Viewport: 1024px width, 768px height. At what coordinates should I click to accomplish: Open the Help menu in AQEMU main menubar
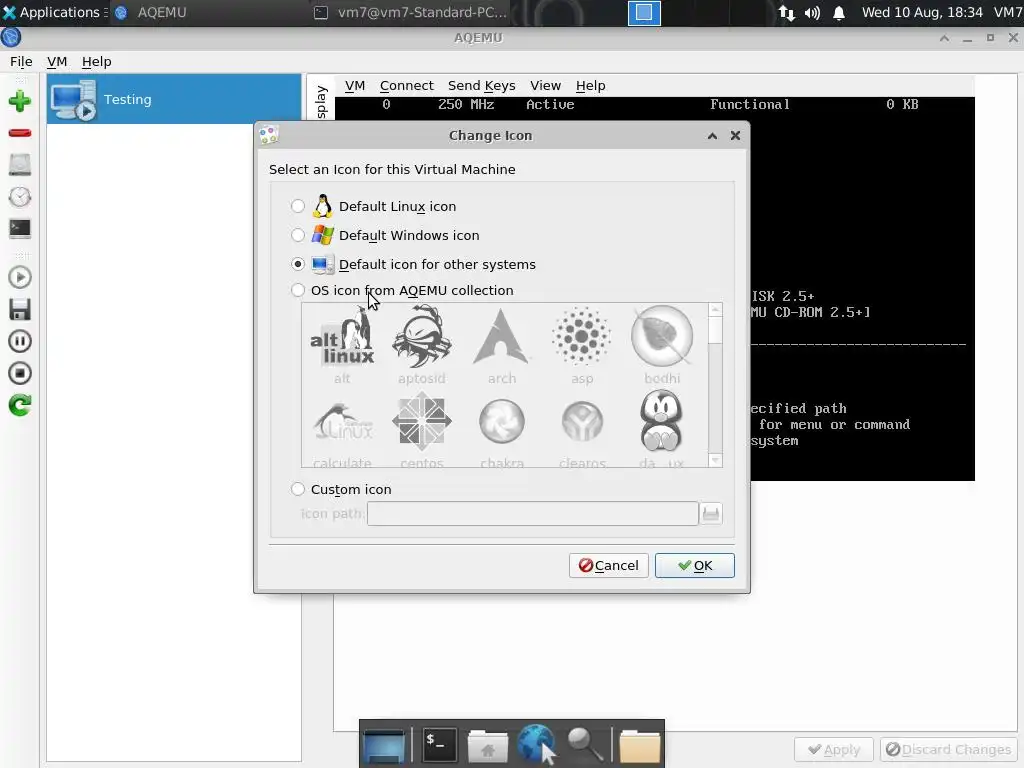(x=97, y=61)
